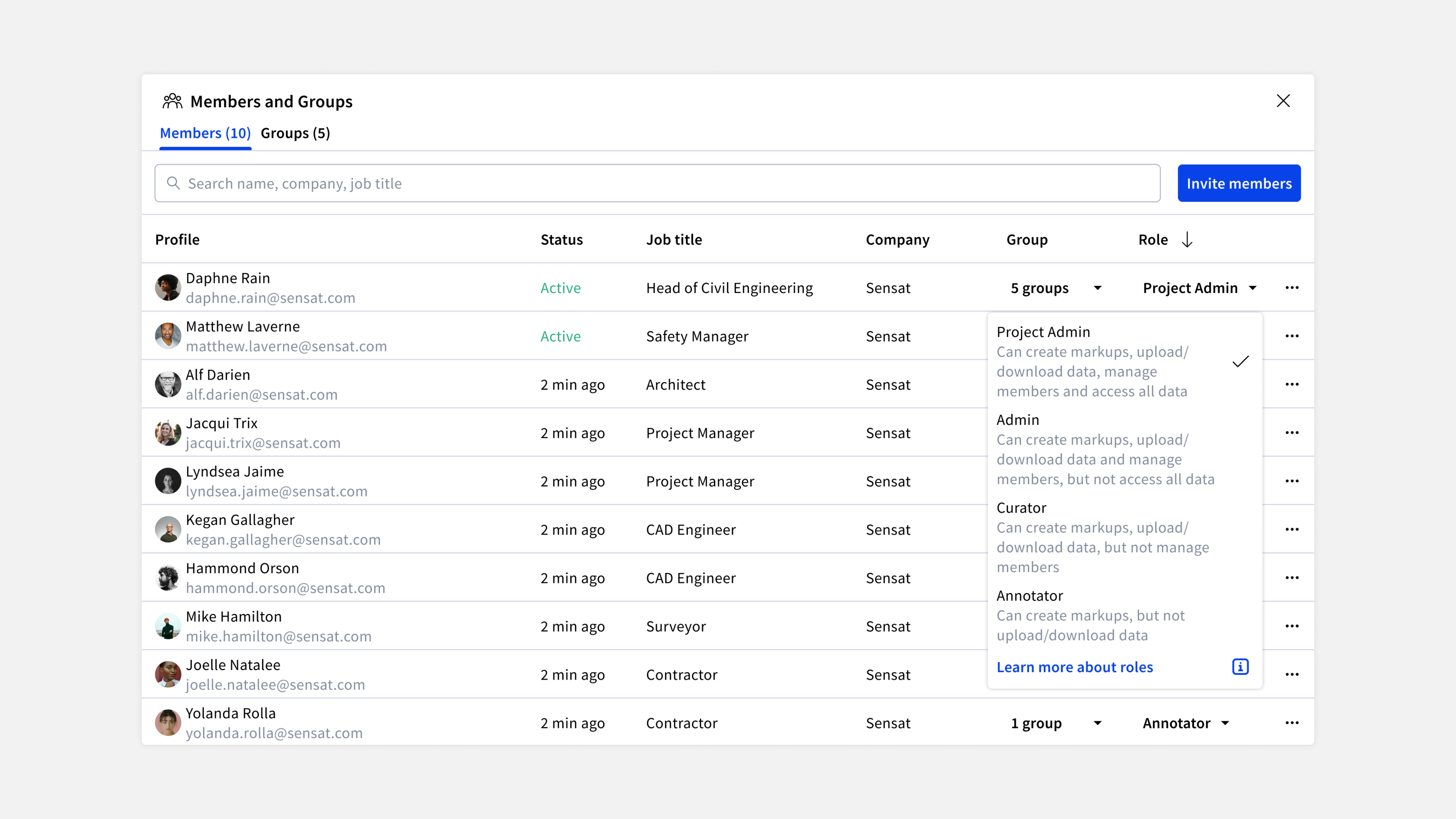Click the Safety Manager job title
1456x819 pixels.
(697, 337)
